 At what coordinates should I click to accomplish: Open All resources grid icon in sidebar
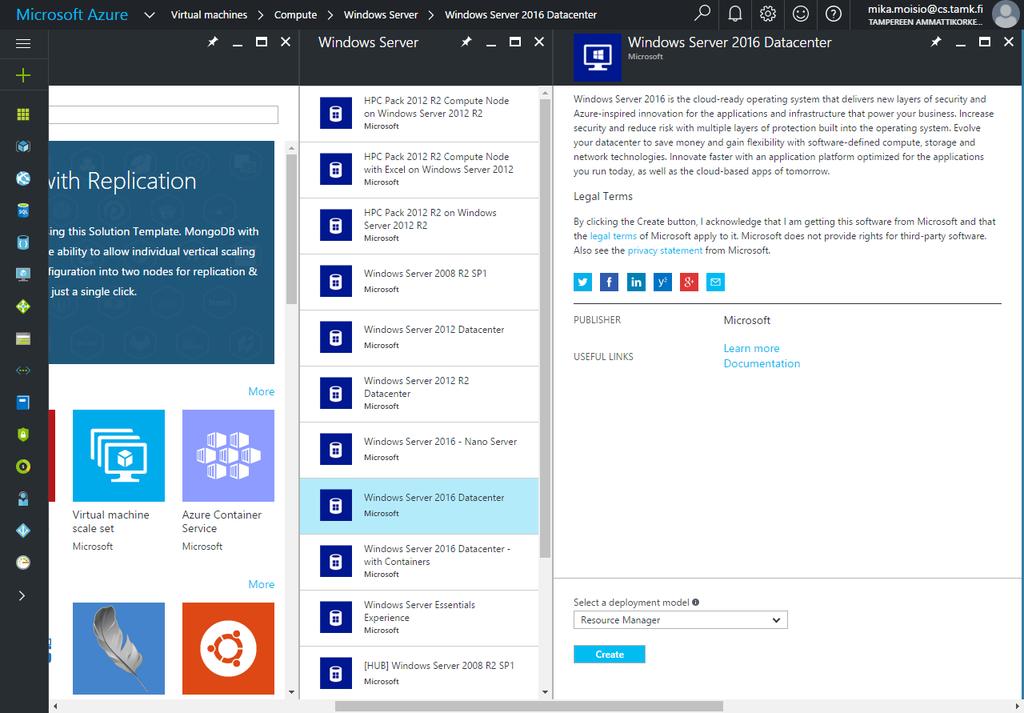[23, 114]
